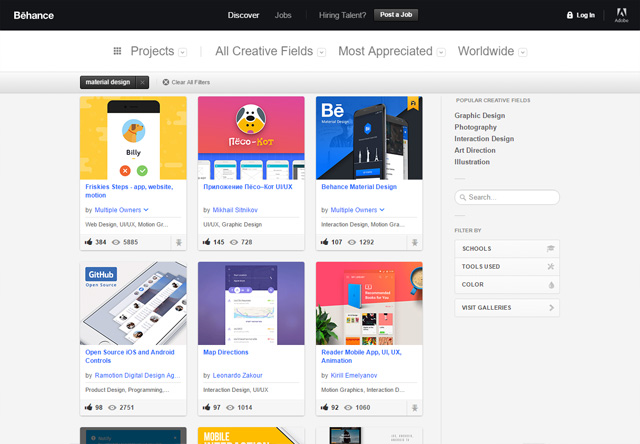Open Пёсо-Кот project thumbnail
The width and height of the screenshot is (640, 444).
[x=251, y=138]
